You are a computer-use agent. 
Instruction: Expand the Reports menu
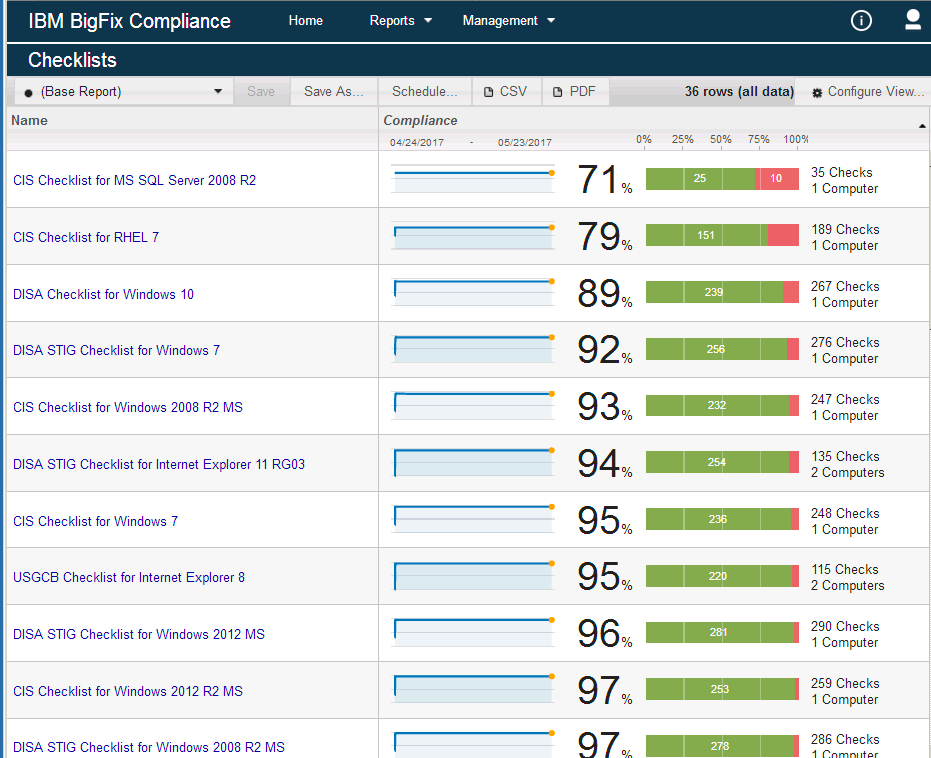pyautogui.click(x=400, y=21)
